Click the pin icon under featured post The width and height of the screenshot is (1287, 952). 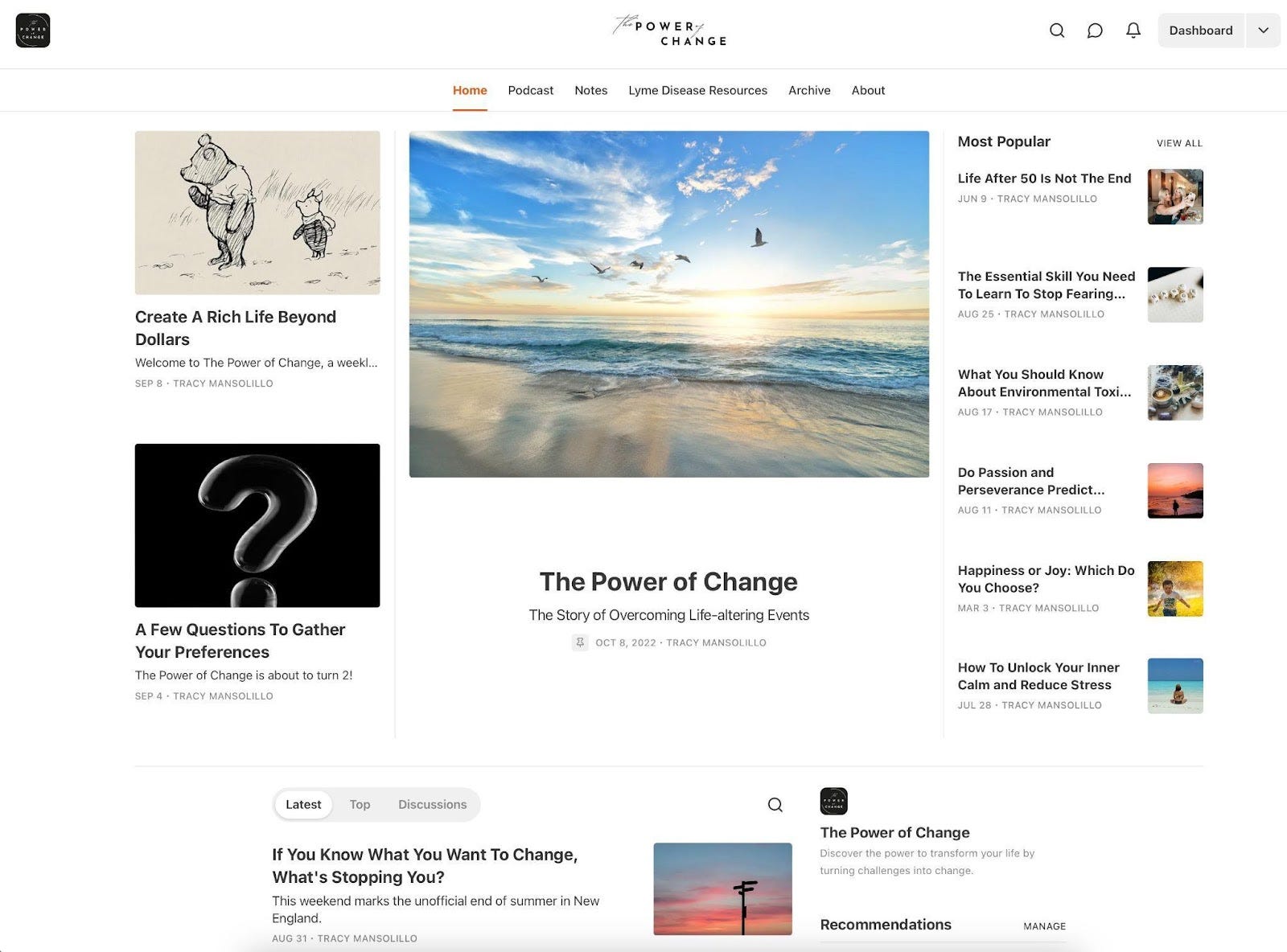pos(580,642)
